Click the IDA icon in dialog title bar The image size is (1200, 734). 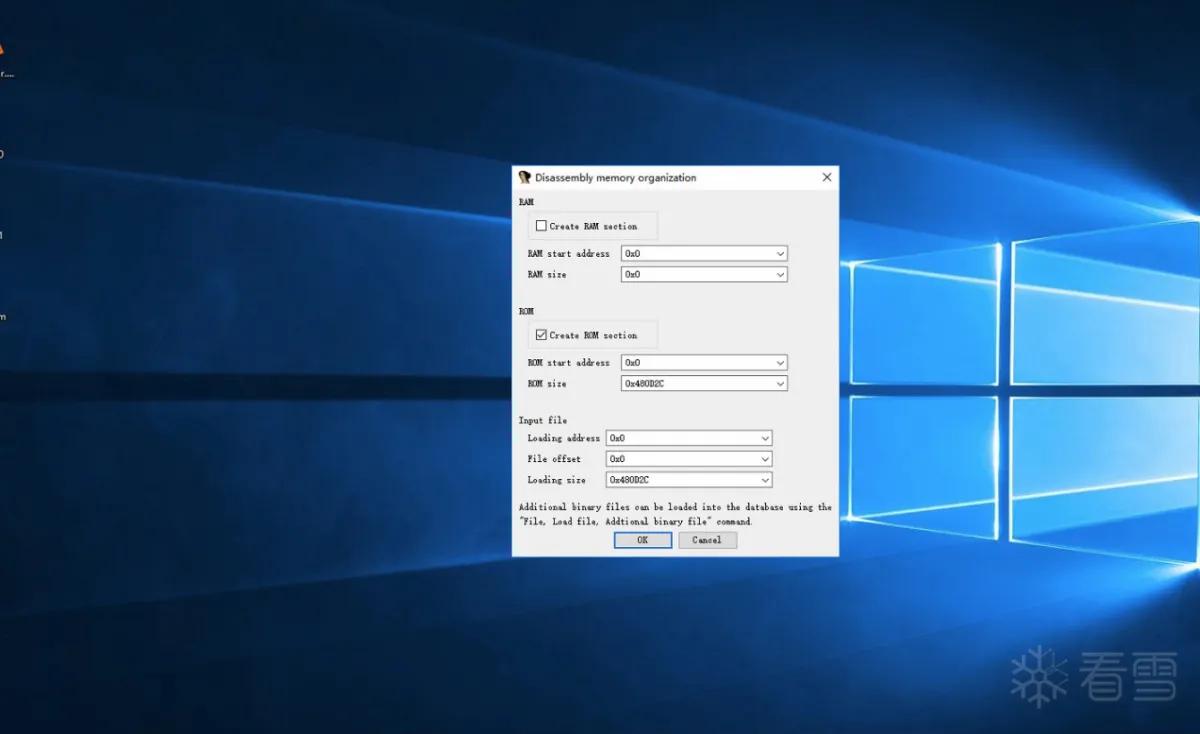(524, 177)
